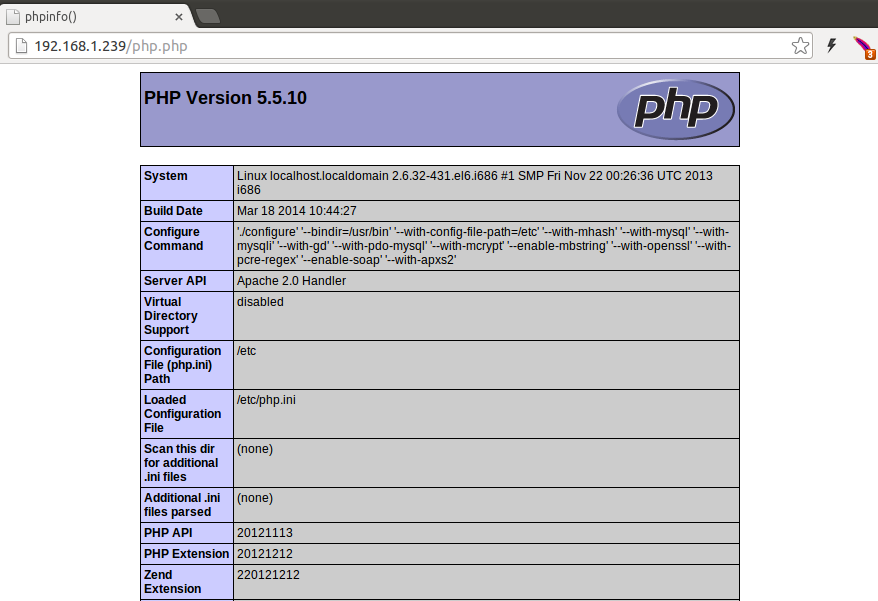Click the PHP Extension label

(186, 554)
